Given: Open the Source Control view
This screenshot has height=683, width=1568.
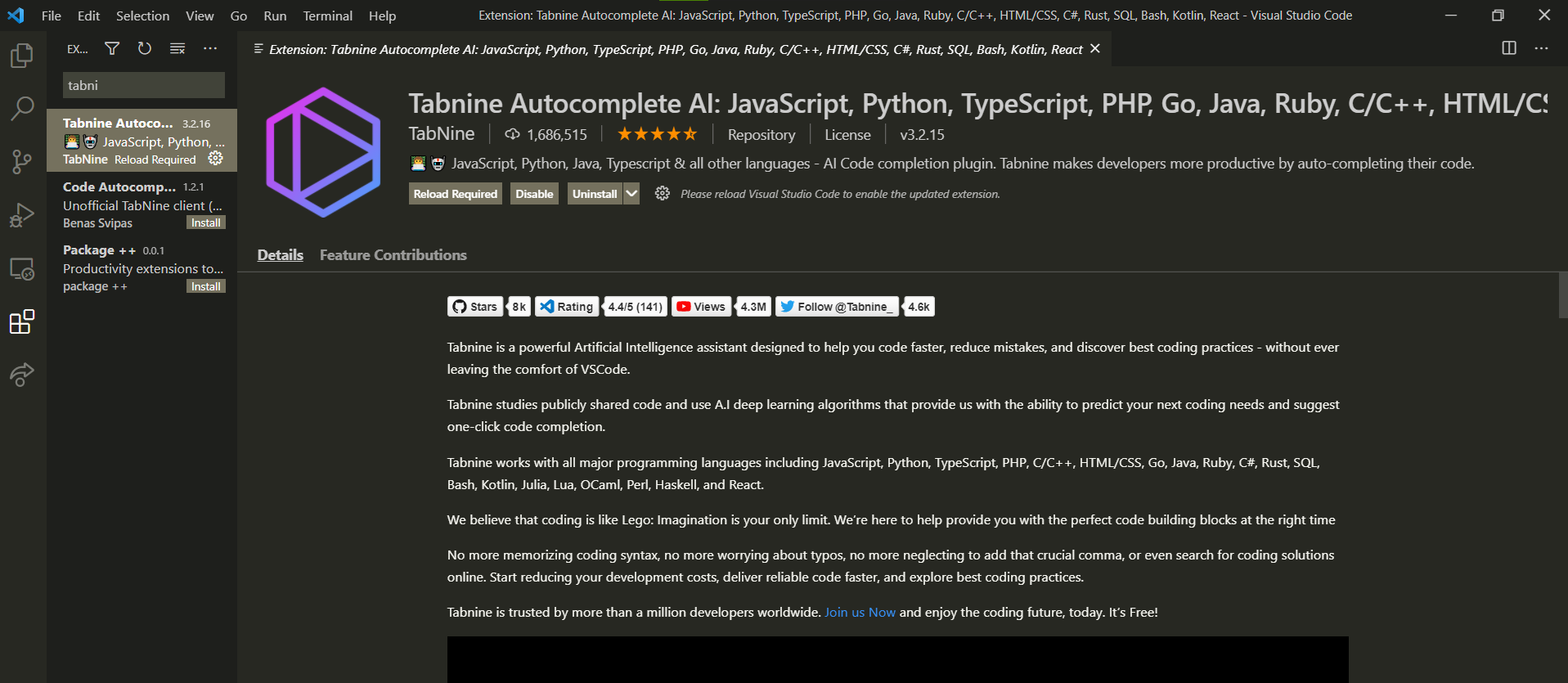Looking at the screenshot, I should coord(22,161).
